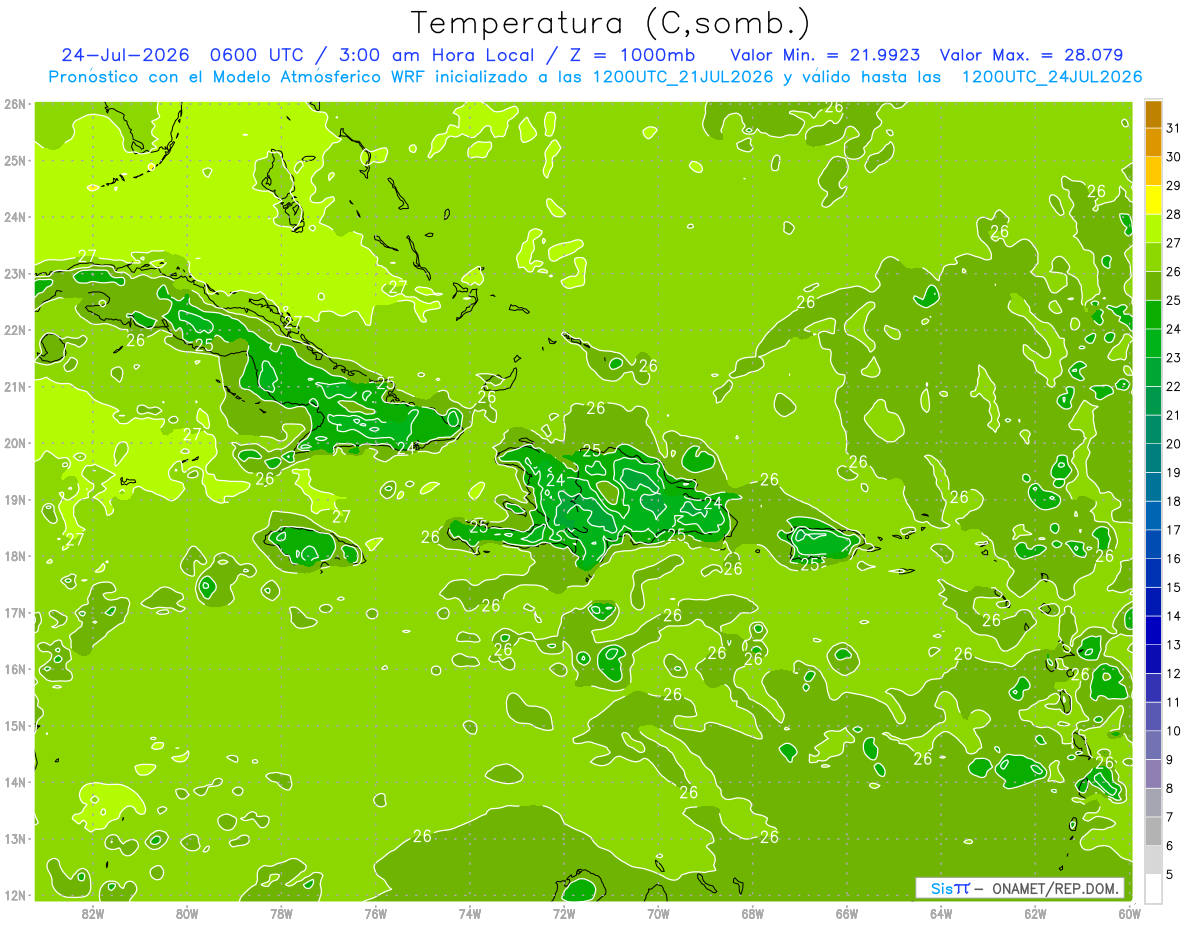Screen dimensions: 1200x927
Task: Click the "17N" latitude label
Action: (15, 613)
